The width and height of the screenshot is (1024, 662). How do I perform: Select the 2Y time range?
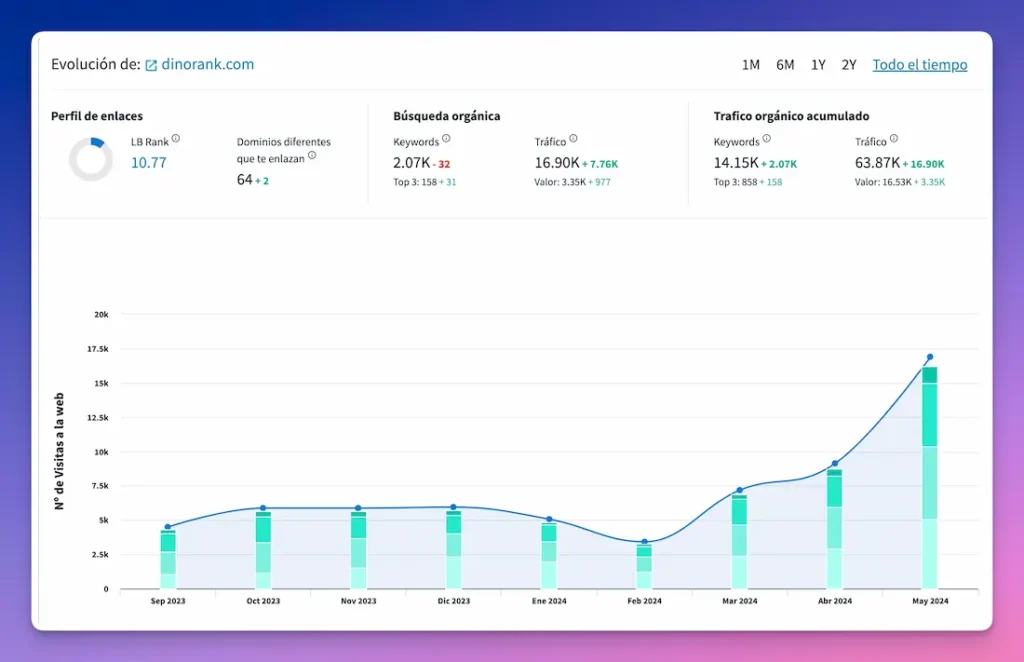(x=849, y=65)
